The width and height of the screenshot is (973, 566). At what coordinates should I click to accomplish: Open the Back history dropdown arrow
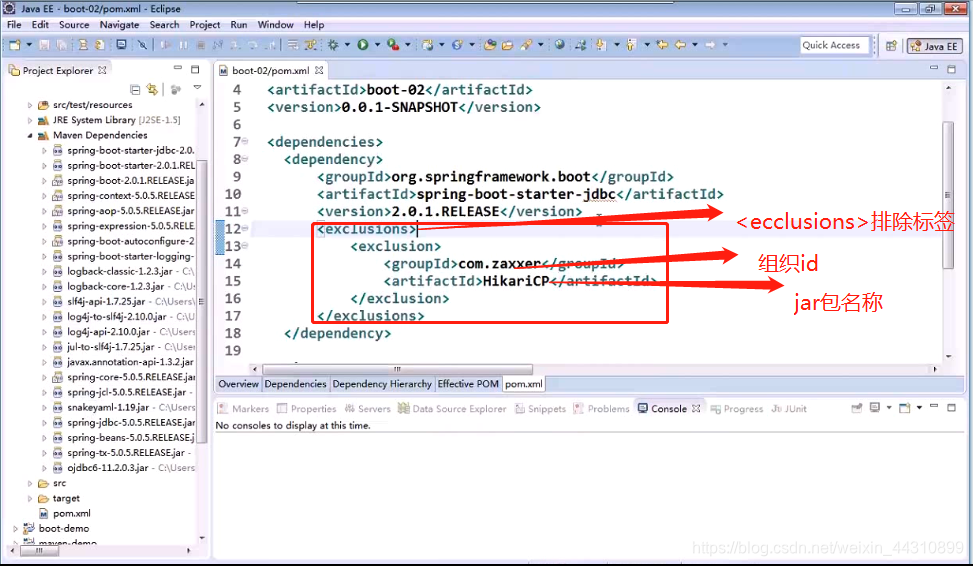coord(694,45)
